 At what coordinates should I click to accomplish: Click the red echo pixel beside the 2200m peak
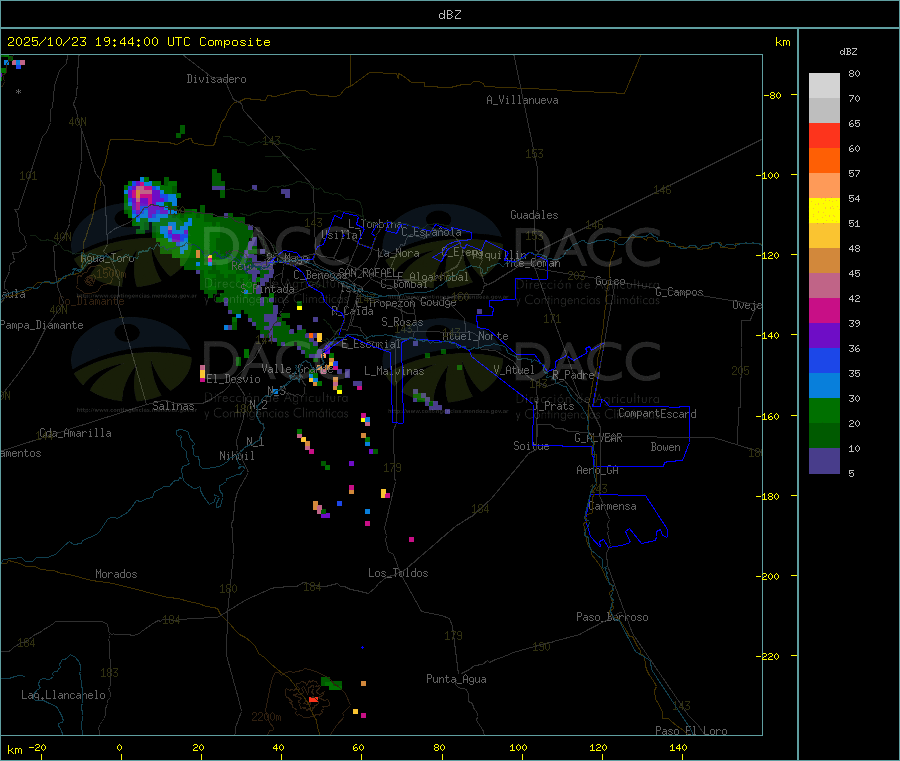point(313,700)
